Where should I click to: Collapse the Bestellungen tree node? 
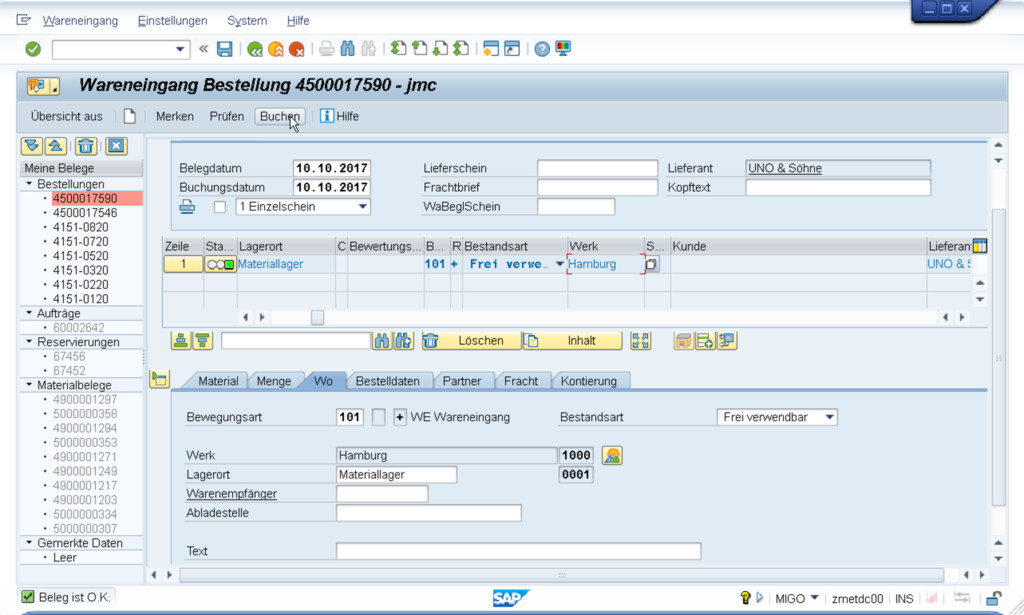coord(28,185)
